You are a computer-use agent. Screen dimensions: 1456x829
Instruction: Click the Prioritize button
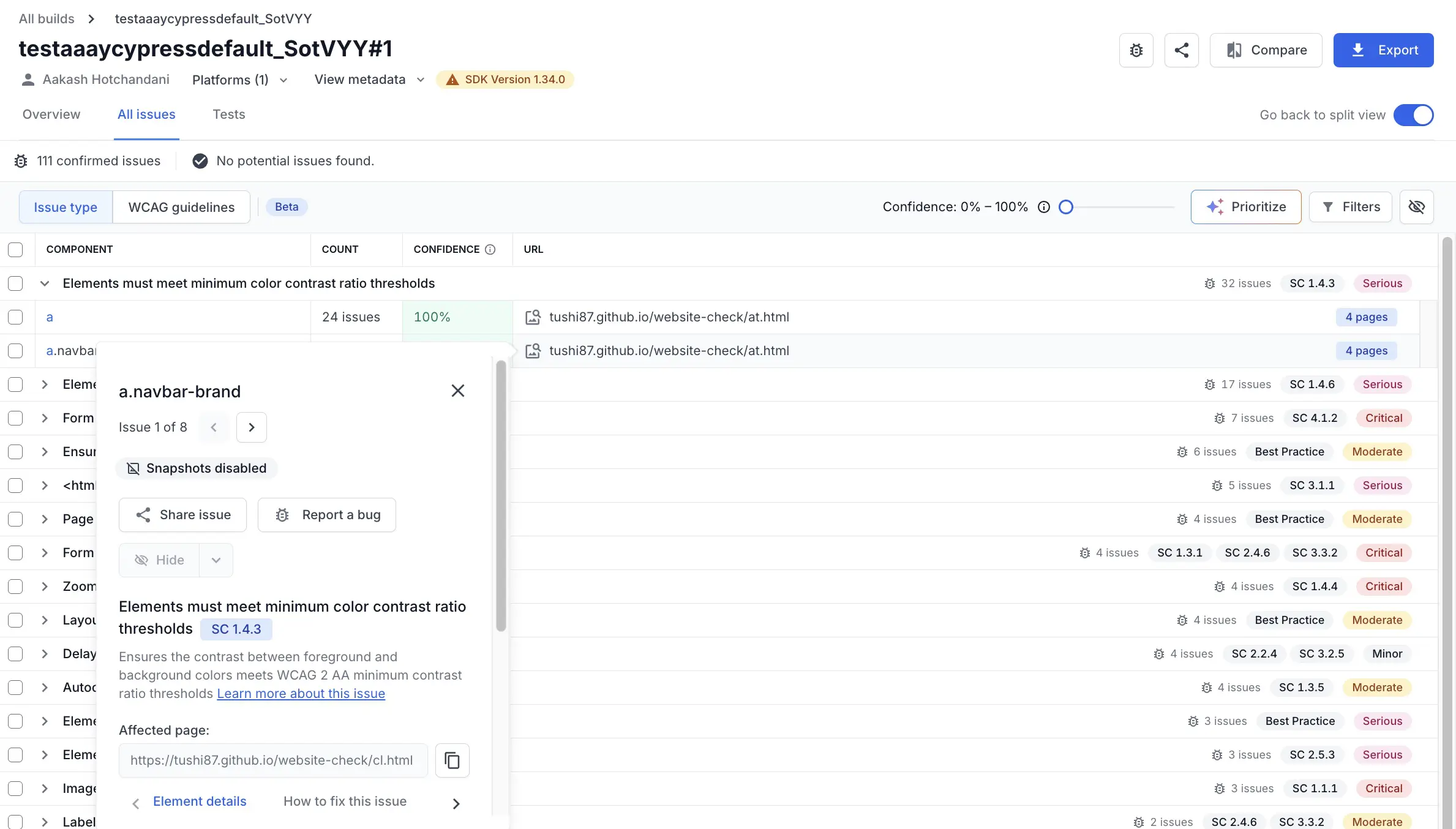[1246, 207]
